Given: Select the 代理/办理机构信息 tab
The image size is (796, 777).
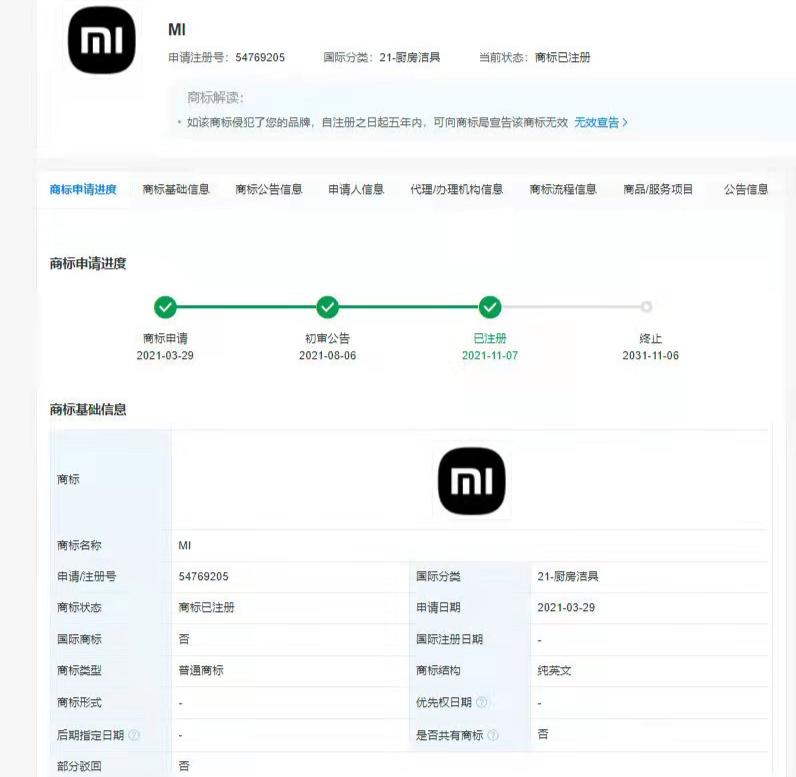Looking at the screenshot, I should point(456,189).
